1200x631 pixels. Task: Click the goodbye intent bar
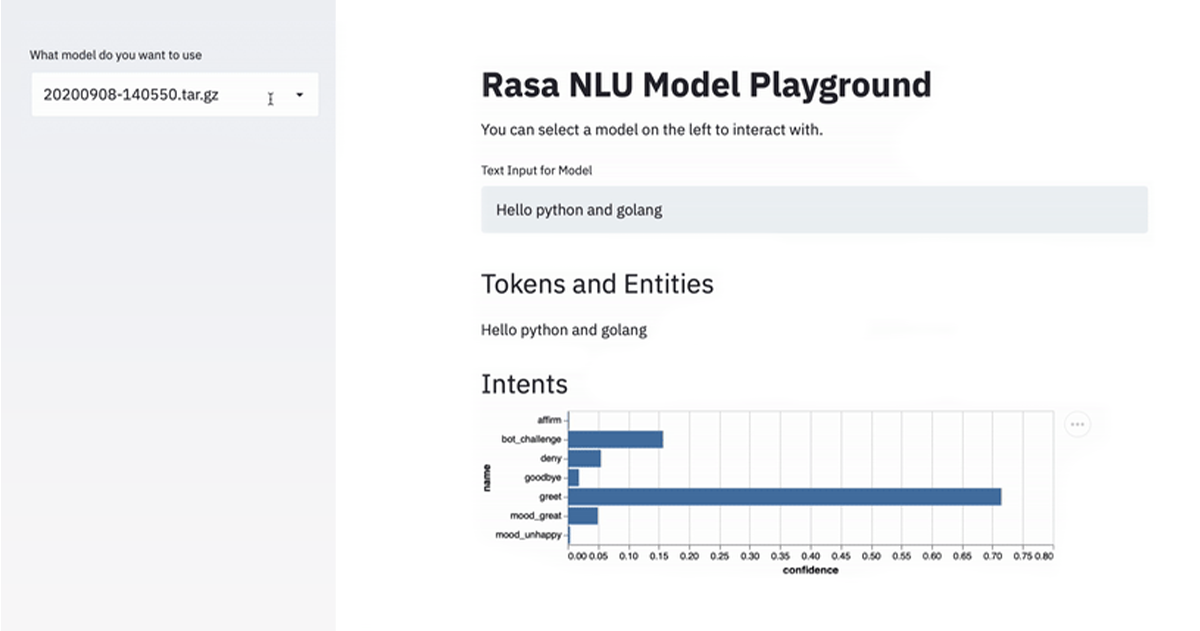[x=573, y=478]
